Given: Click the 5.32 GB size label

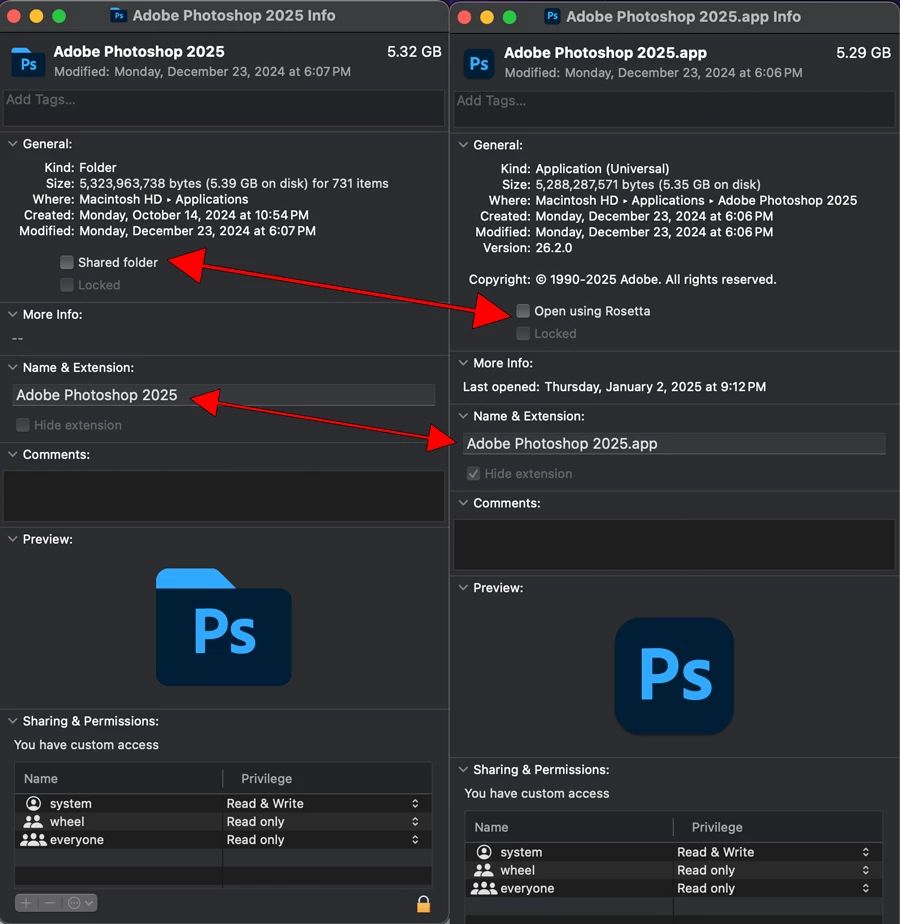Looking at the screenshot, I should [x=414, y=52].
